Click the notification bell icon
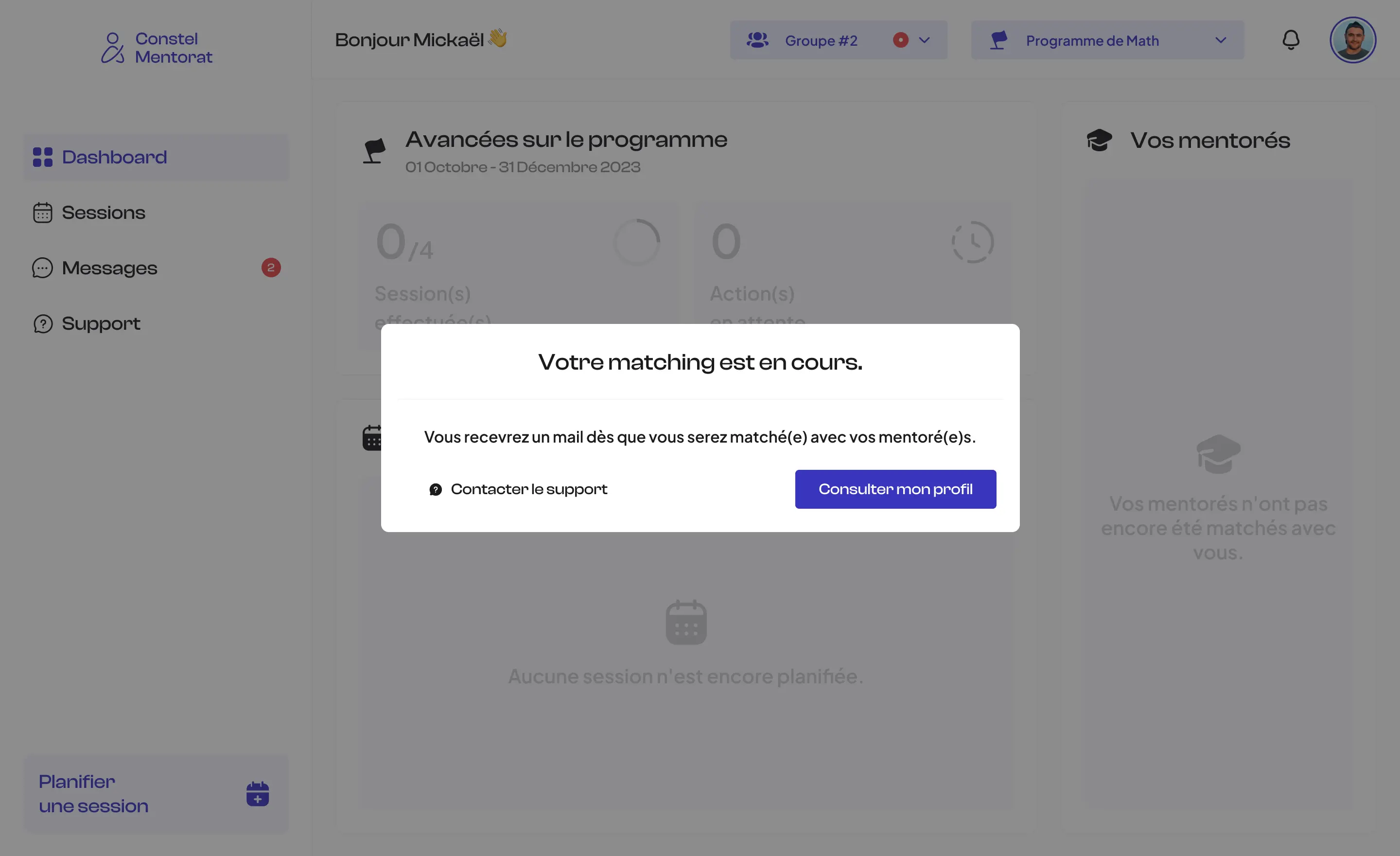Viewport: 1400px width, 856px height. pos(1290,40)
